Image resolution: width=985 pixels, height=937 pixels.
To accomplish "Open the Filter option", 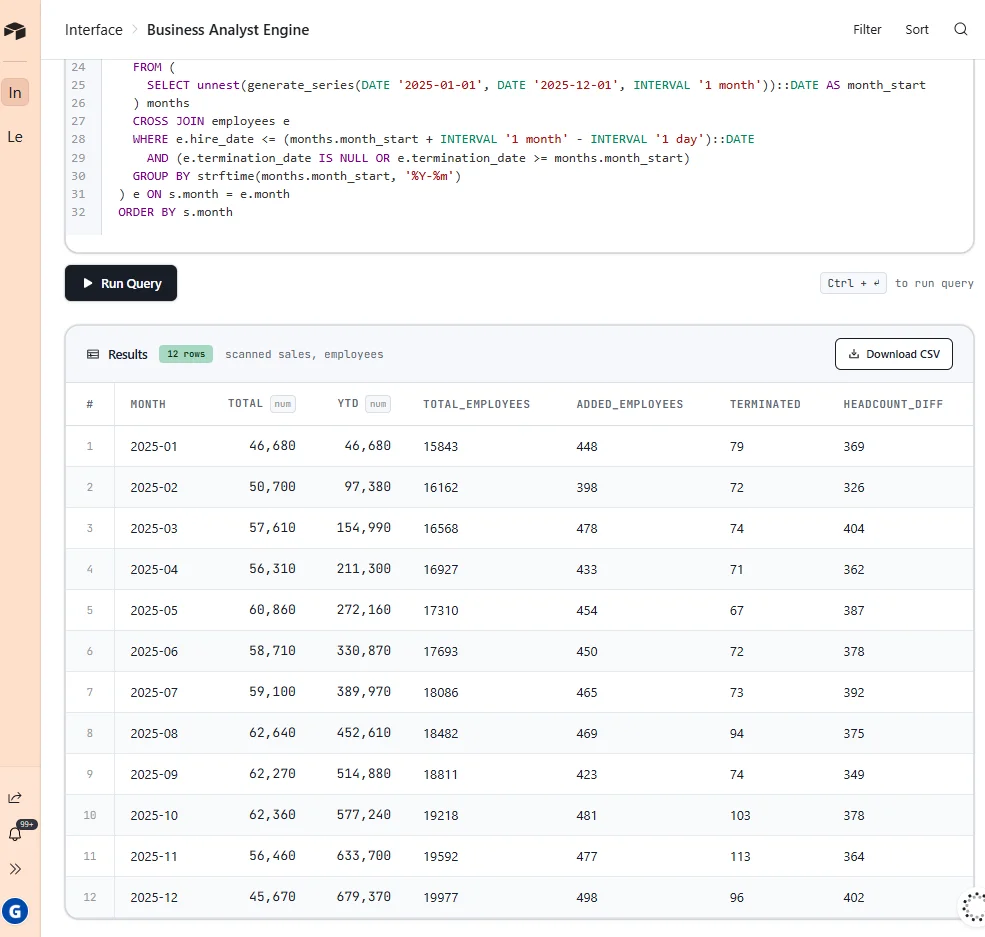I will tap(867, 30).
